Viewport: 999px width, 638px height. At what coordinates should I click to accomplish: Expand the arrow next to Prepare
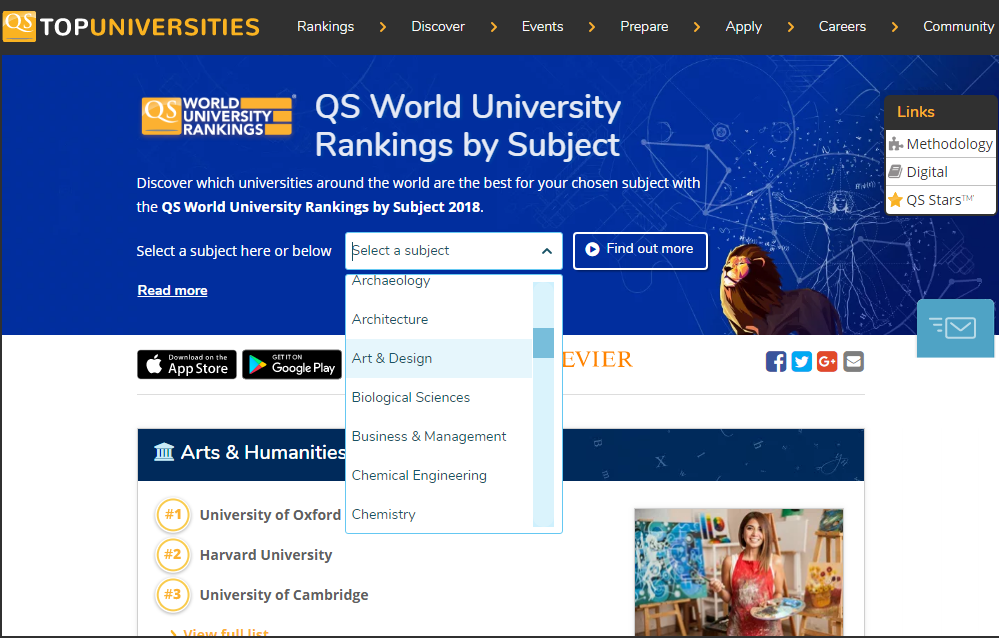click(x=697, y=27)
